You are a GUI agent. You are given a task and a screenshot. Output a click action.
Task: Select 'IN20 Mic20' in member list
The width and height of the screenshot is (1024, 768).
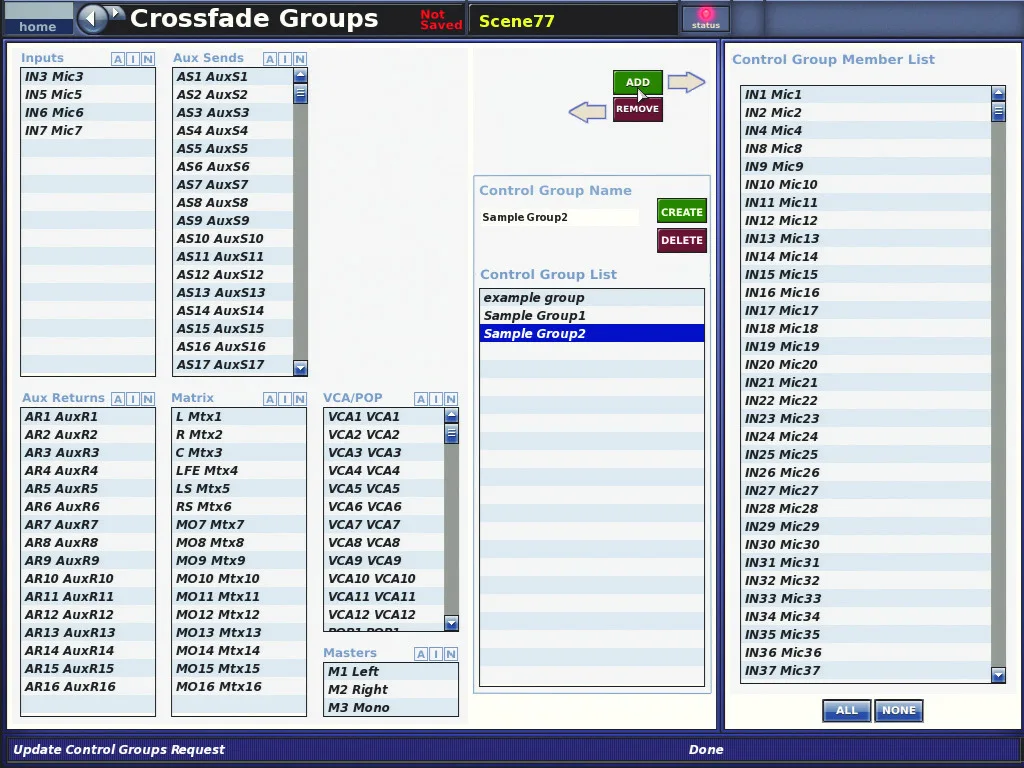(x=866, y=364)
